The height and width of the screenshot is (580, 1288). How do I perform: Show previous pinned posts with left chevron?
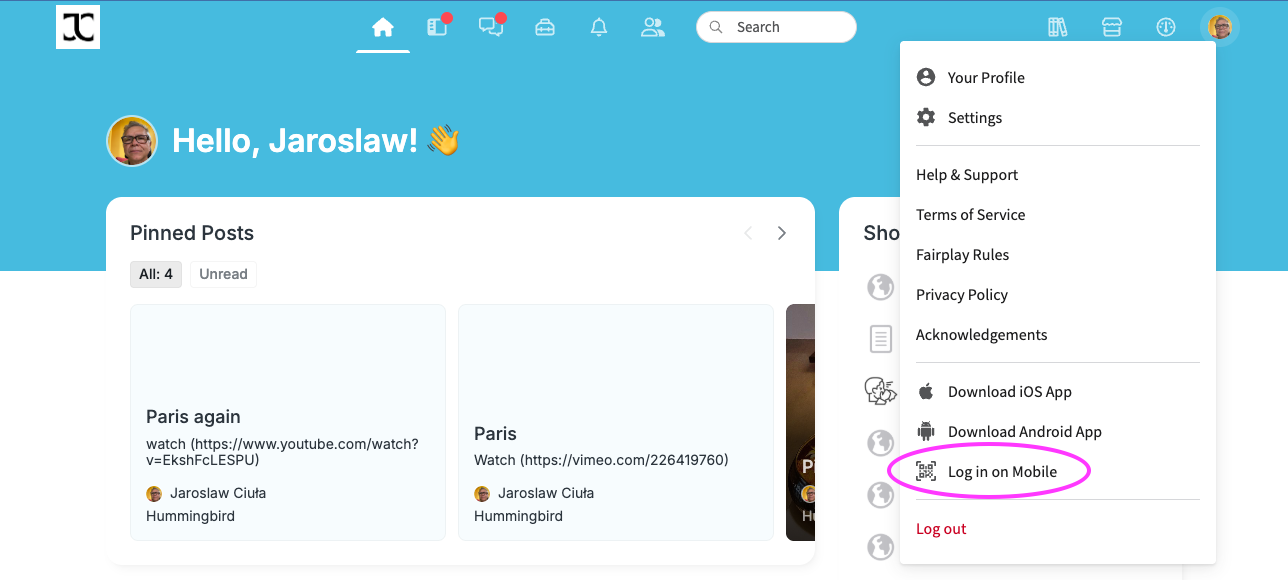(748, 233)
